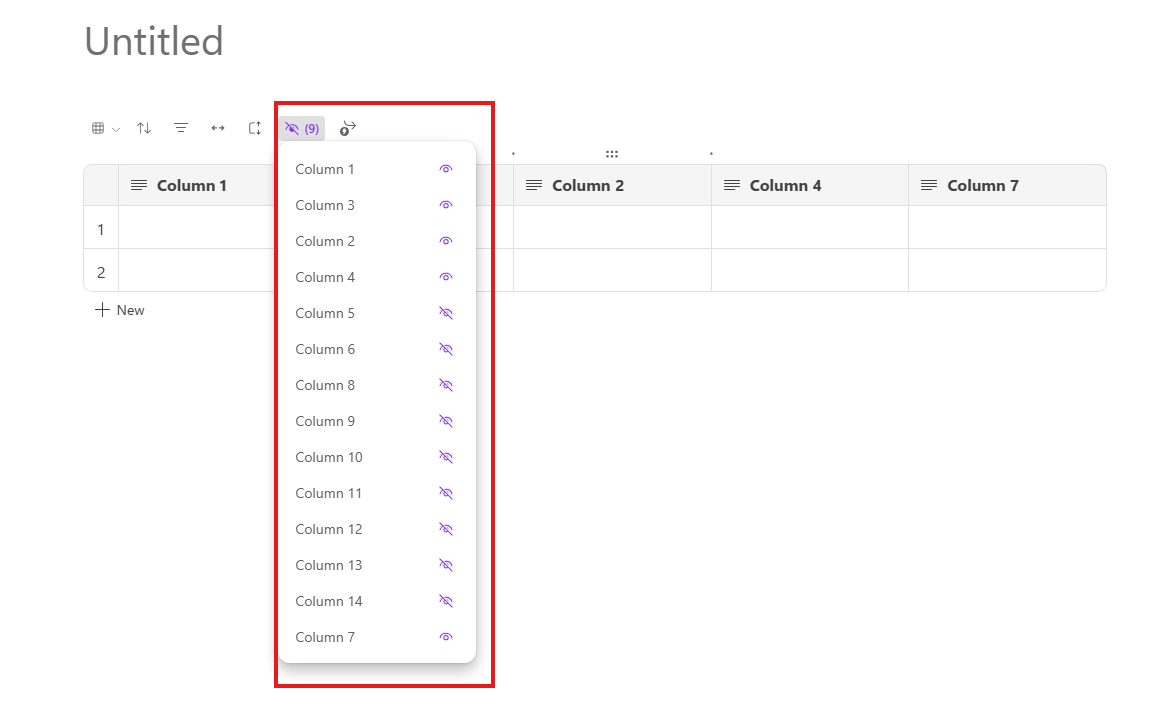Screen dimensions: 1168x706
Task: Hide Column 1 using its eye toggle
Action: [x=445, y=169]
